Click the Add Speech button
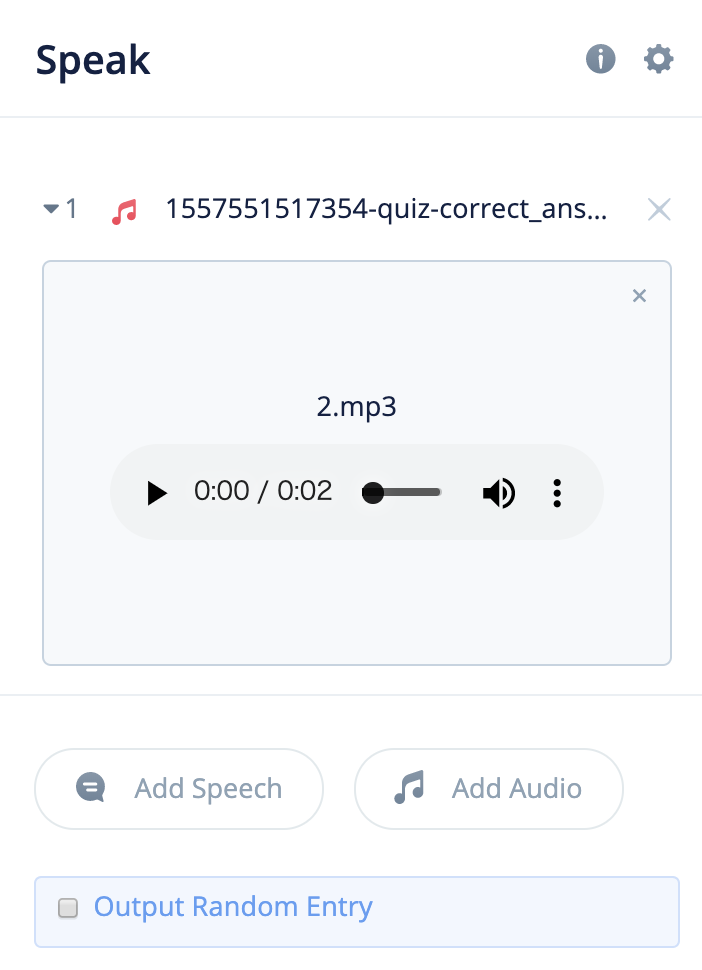 click(x=178, y=788)
